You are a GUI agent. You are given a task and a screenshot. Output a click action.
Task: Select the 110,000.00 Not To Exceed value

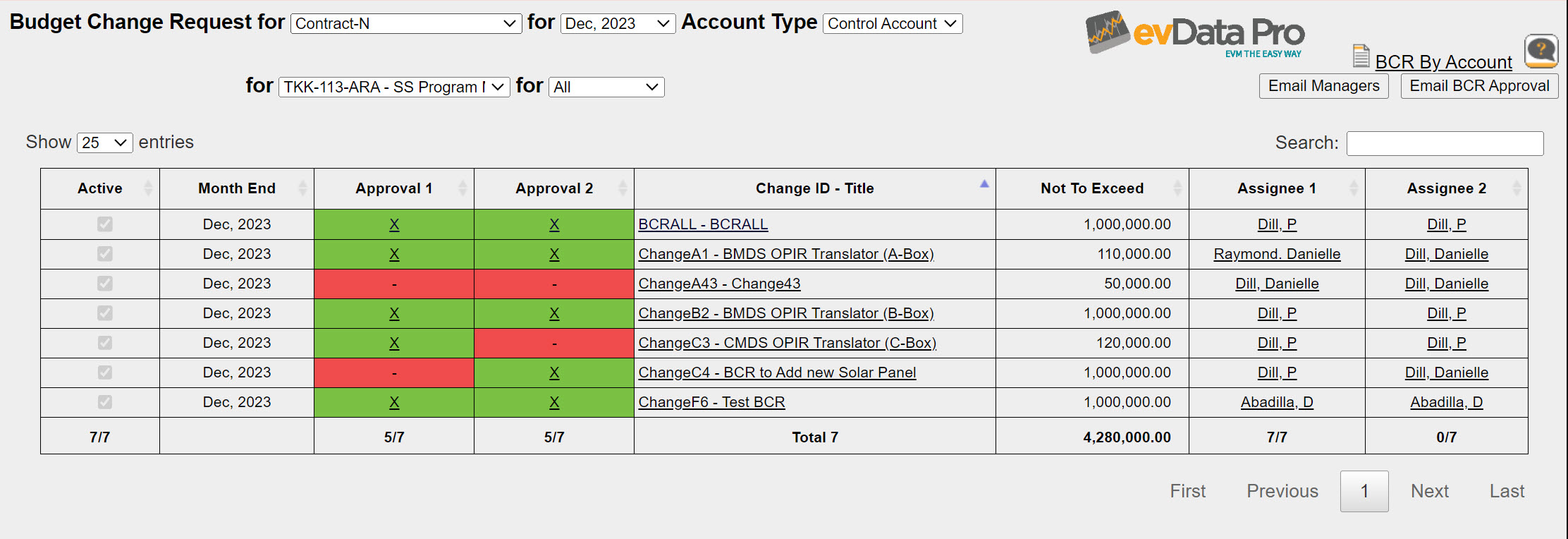pos(1134,254)
